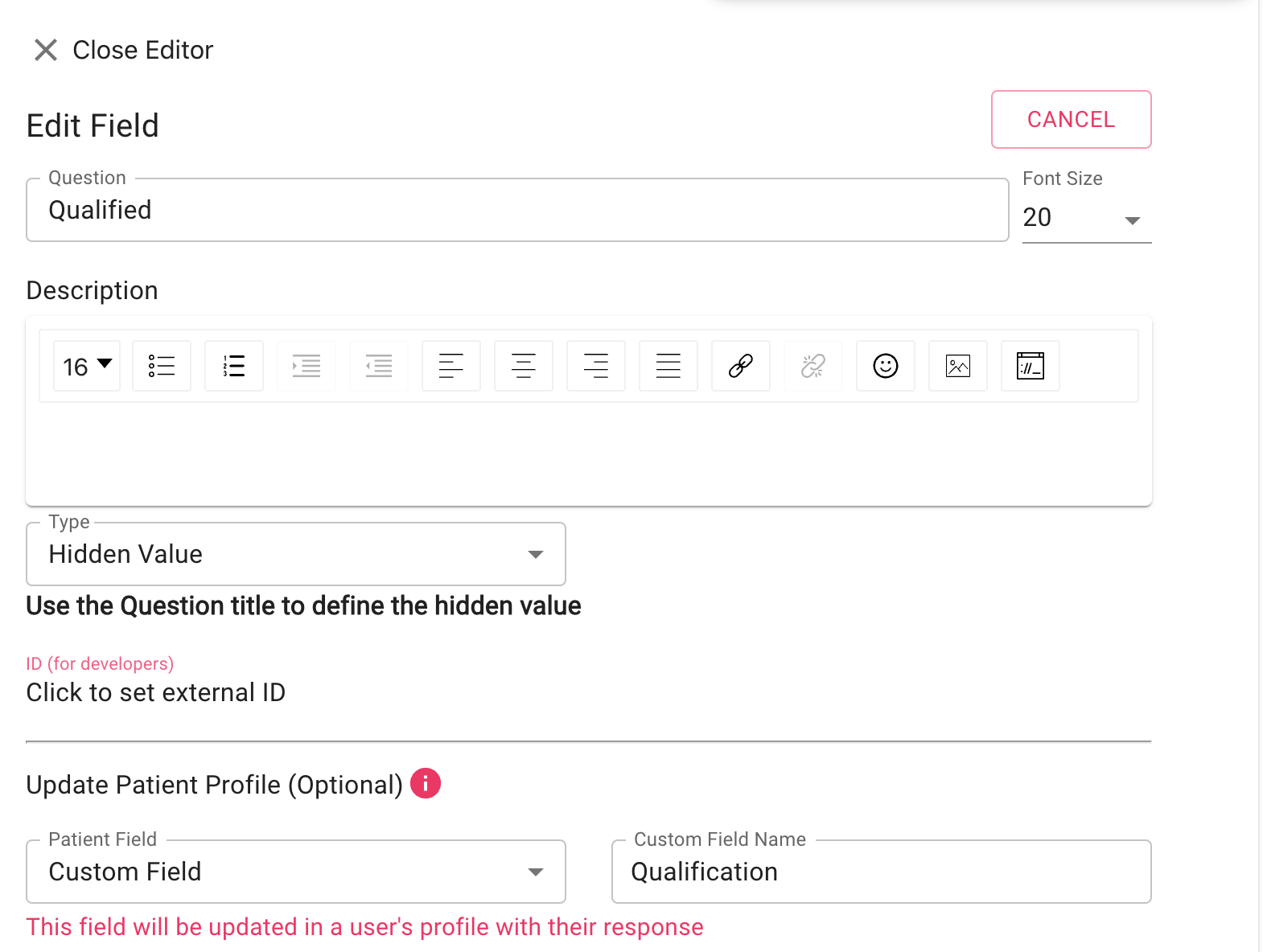Image resolution: width=1263 pixels, height=952 pixels.
Task: Click the outdent icon in toolbar
Action: (379, 366)
